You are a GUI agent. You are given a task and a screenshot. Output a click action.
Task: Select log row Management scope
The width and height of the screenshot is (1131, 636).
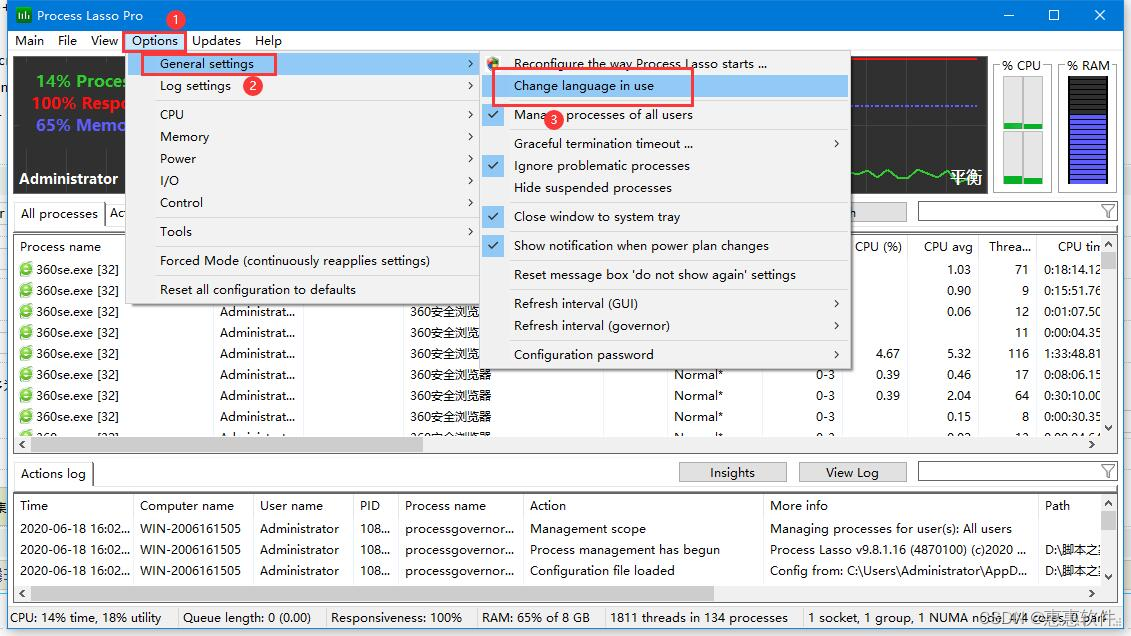(x=555, y=529)
